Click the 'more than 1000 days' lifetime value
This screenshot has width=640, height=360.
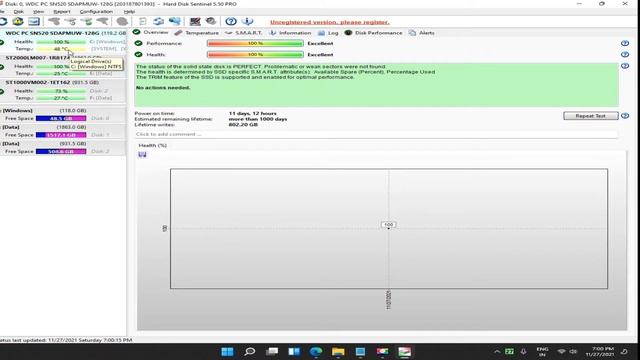[258, 119]
